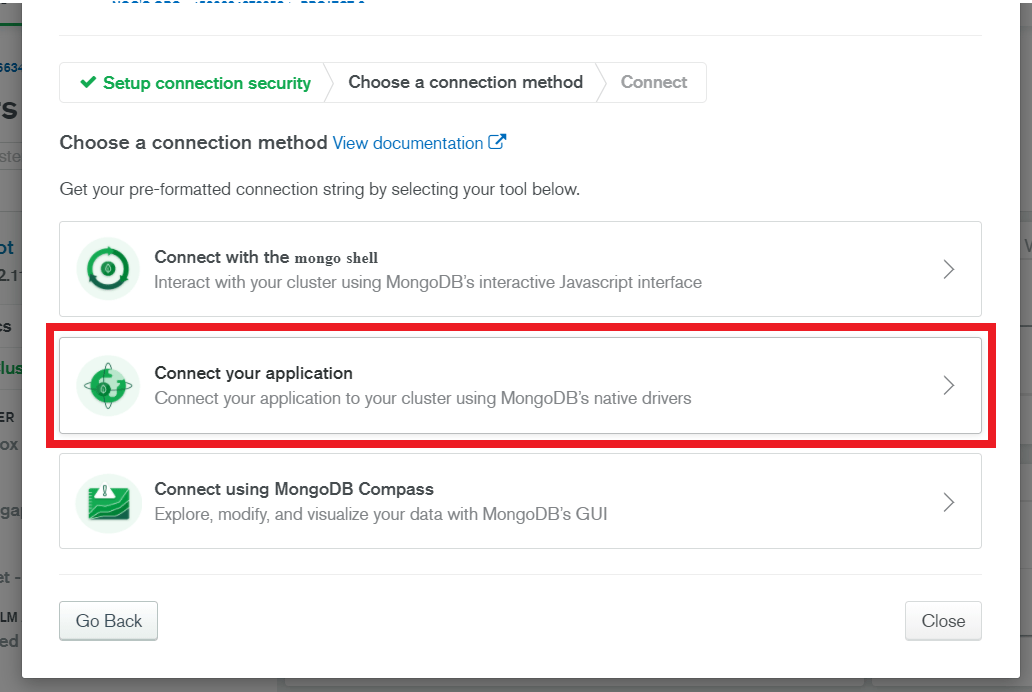This screenshot has width=1032, height=692.
Task: Choose 'Connect your application' heading
Action: 253,373
